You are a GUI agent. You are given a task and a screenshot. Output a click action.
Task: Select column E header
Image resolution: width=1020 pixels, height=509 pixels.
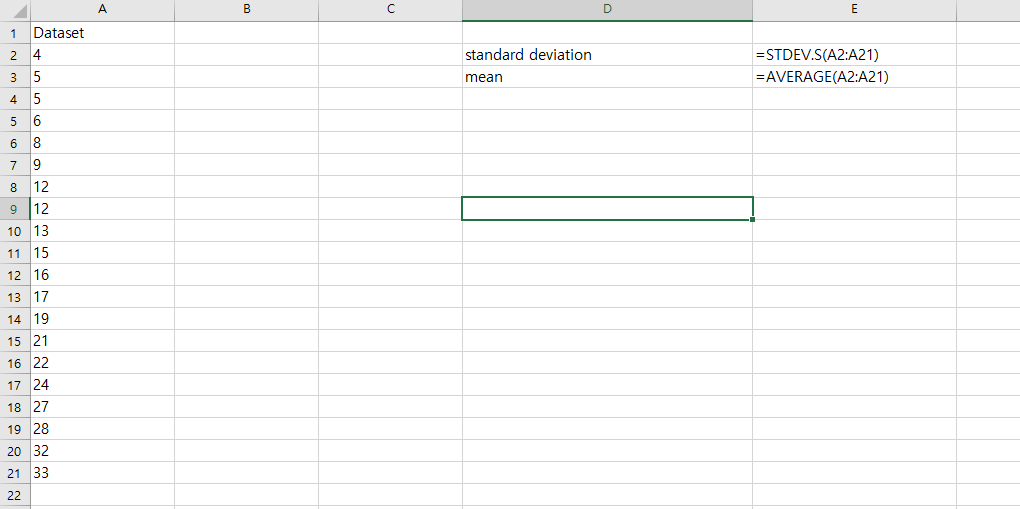tap(854, 10)
